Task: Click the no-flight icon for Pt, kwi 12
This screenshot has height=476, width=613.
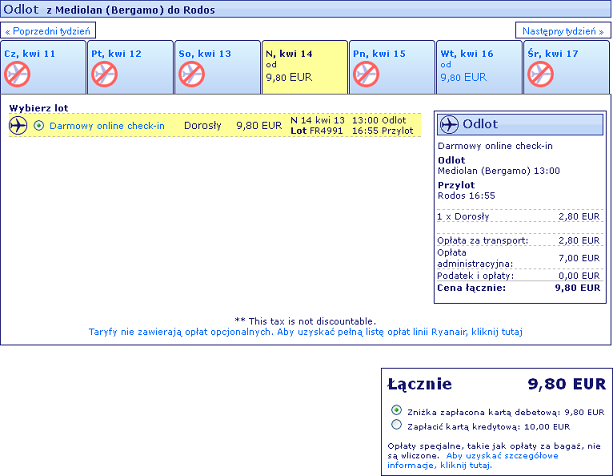Action: tap(104, 74)
